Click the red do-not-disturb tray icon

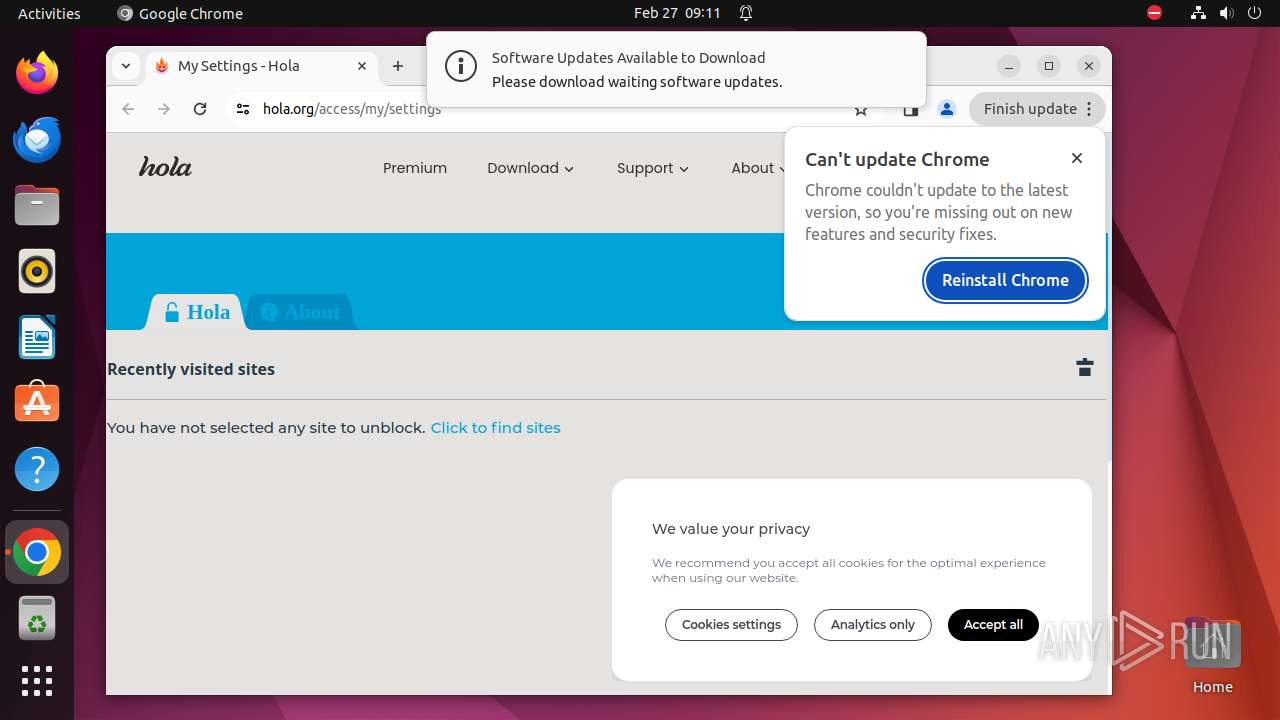coord(1154,13)
